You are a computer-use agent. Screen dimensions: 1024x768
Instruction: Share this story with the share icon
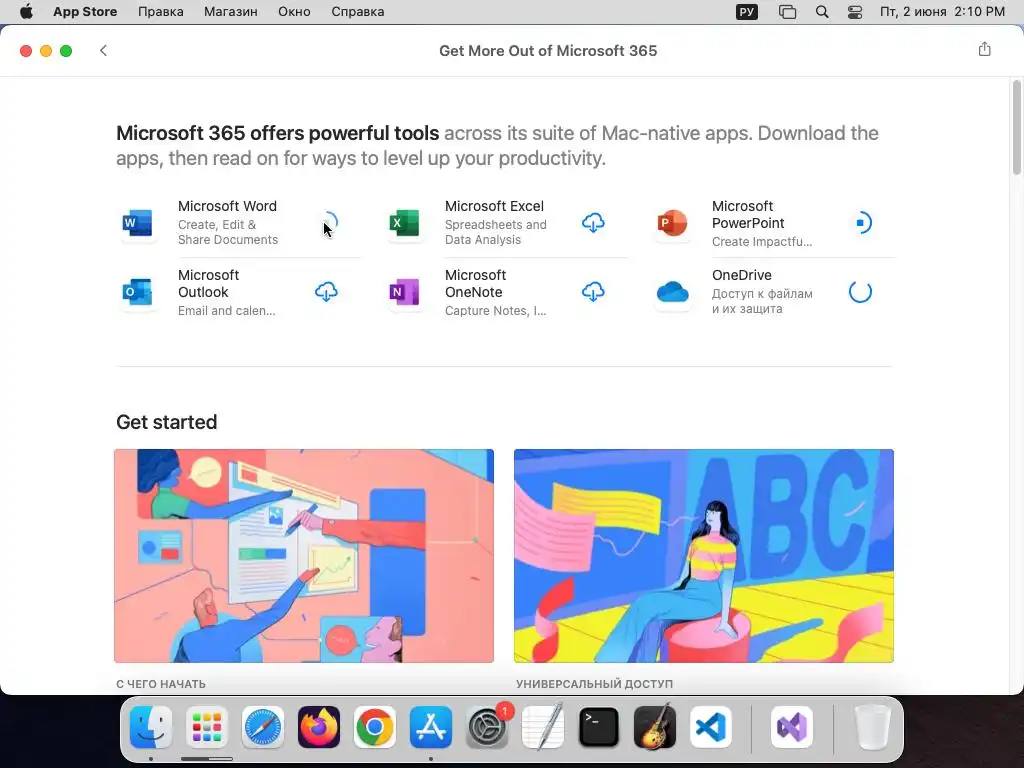click(x=984, y=50)
